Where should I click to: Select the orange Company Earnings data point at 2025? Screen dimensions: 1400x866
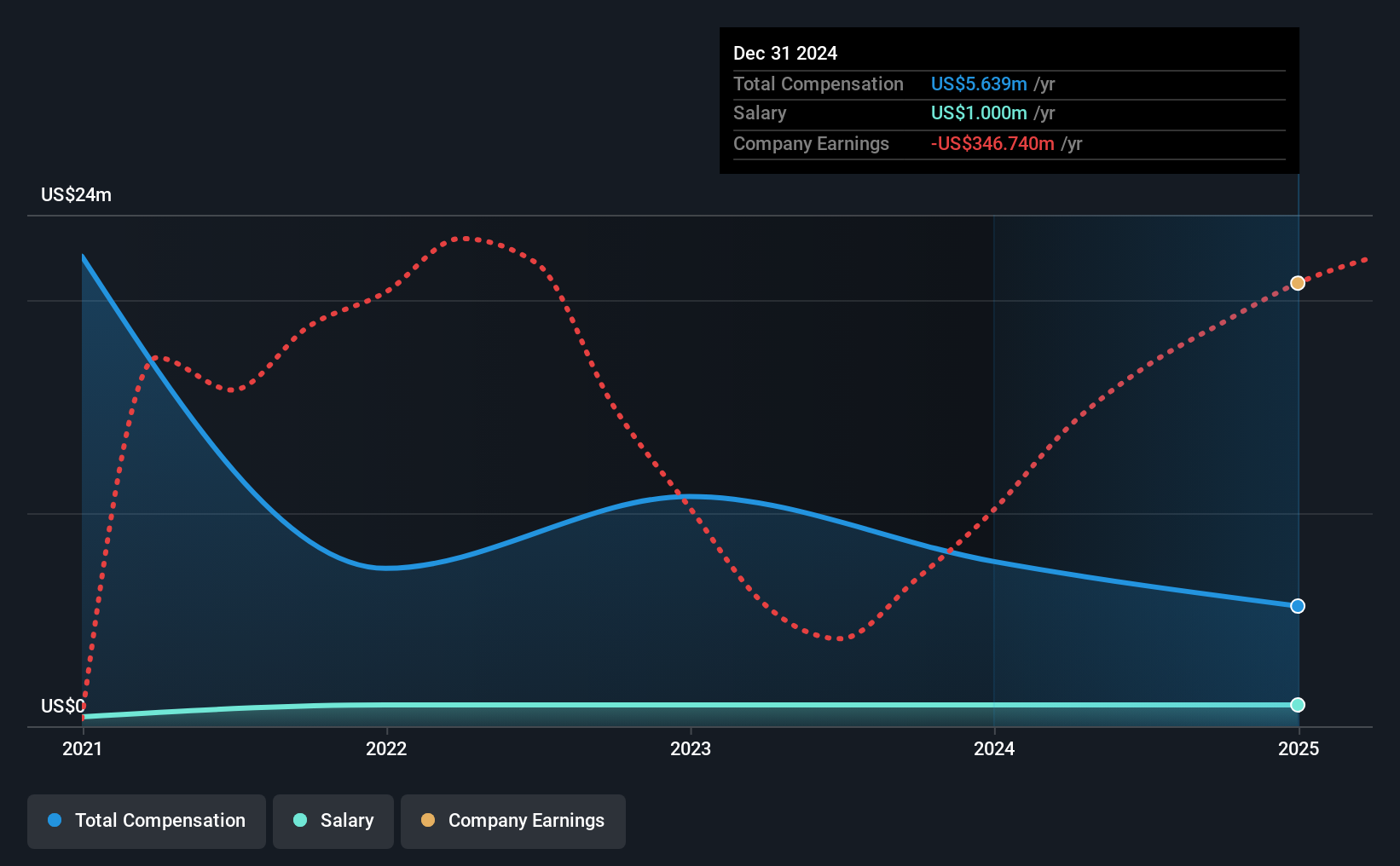[1298, 283]
